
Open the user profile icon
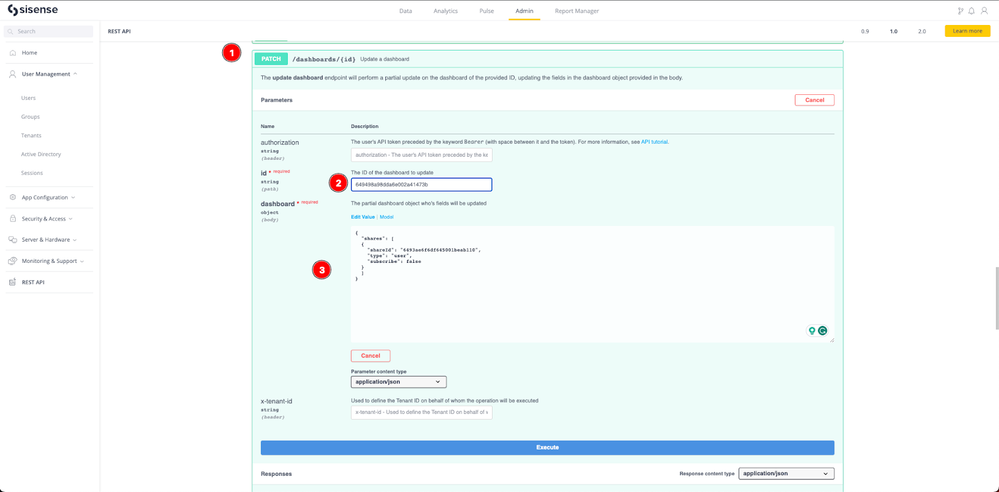tap(984, 11)
